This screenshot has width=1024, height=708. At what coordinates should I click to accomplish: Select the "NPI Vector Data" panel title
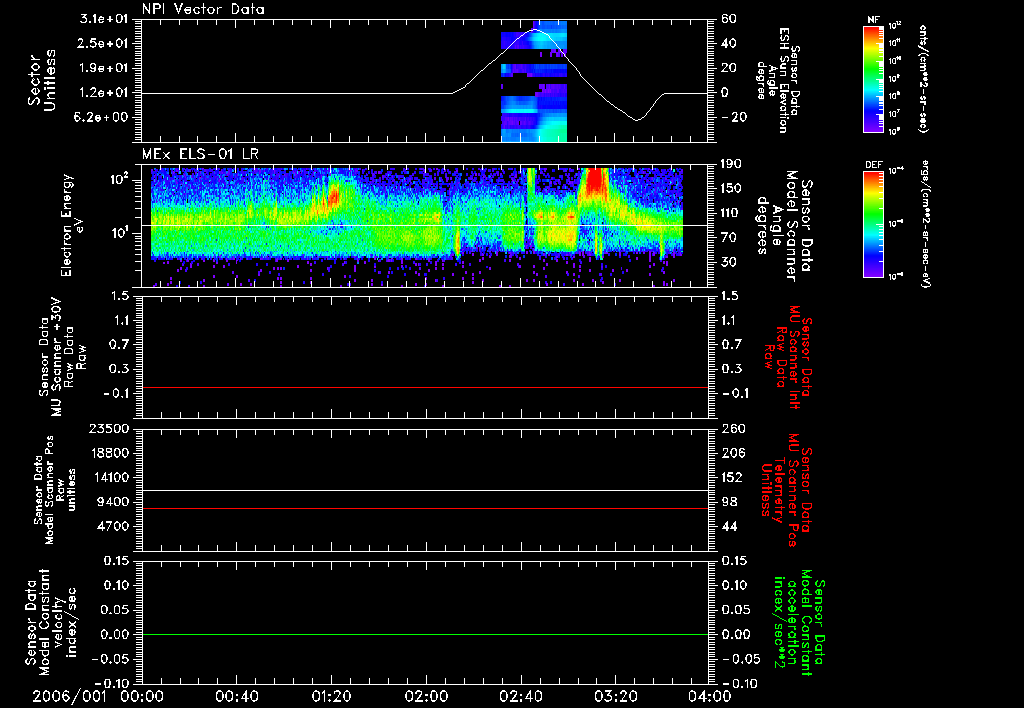click(x=203, y=9)
